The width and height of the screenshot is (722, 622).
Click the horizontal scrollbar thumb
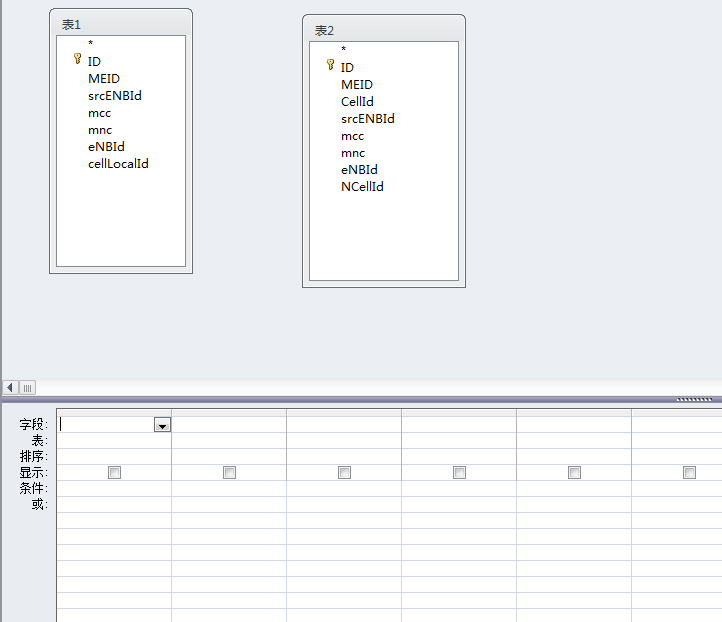(28, 388)
